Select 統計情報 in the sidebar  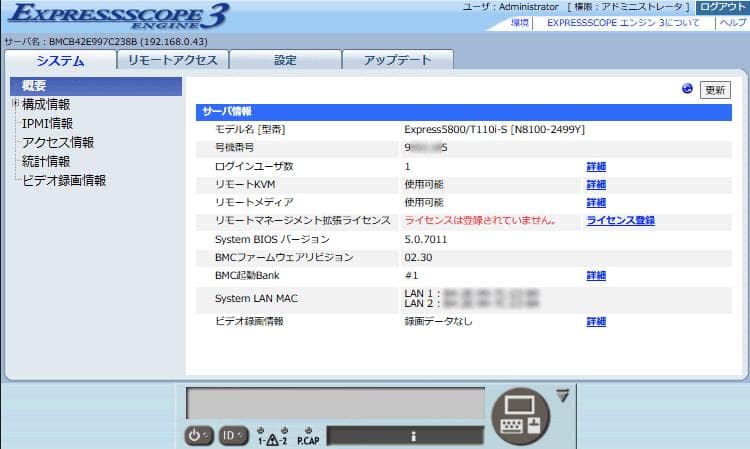pyautogui.click(x=46, y=162)
